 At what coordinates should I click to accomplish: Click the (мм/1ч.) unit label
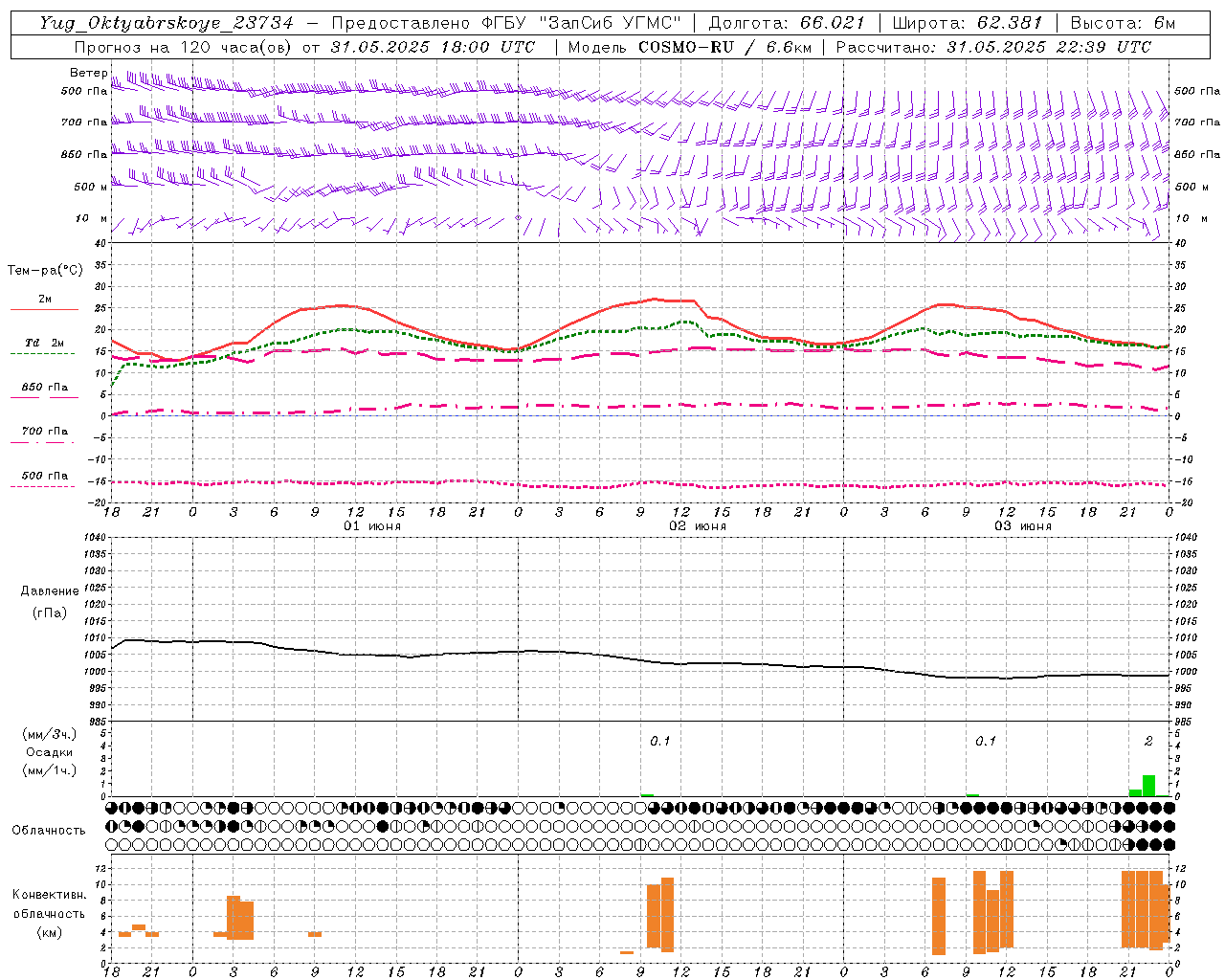[x=50, y=770]
